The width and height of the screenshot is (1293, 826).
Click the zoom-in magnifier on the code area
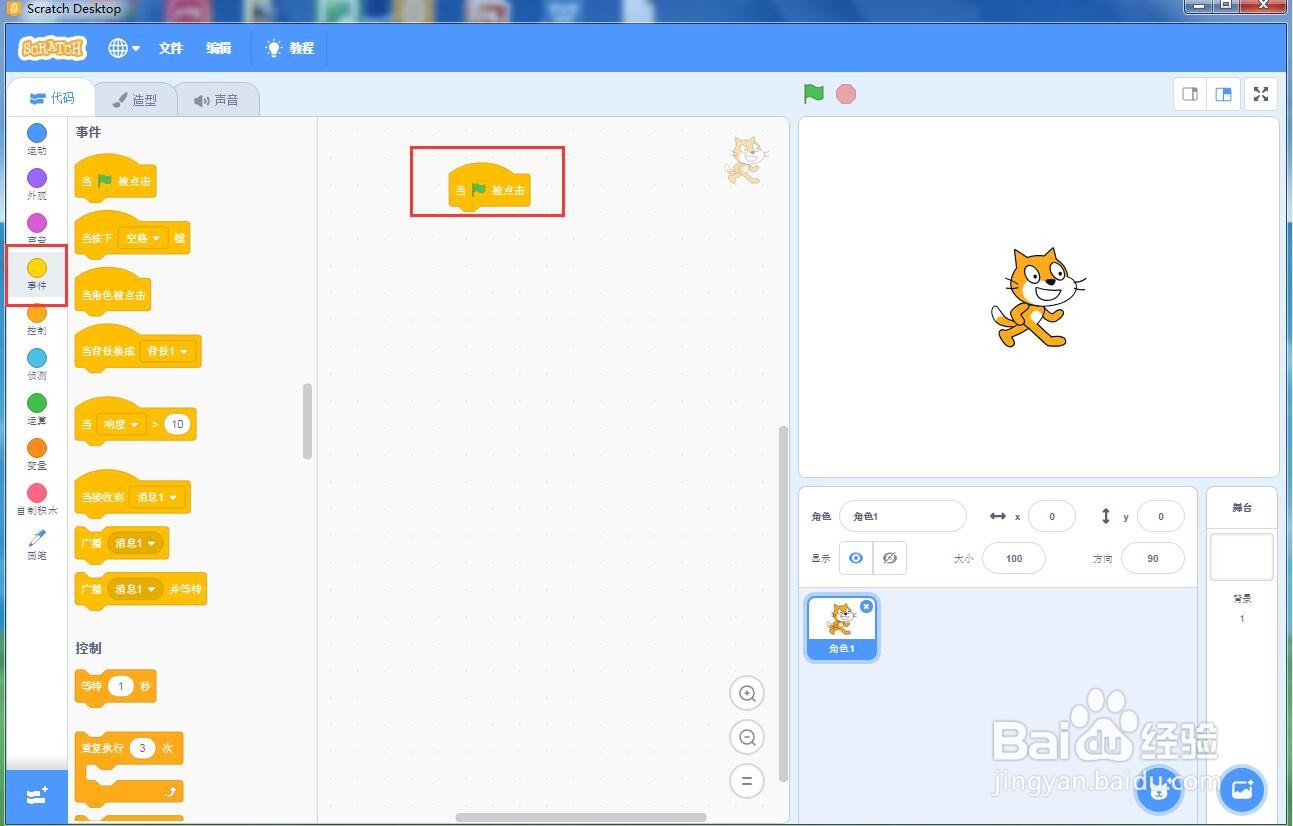[746, 693]
